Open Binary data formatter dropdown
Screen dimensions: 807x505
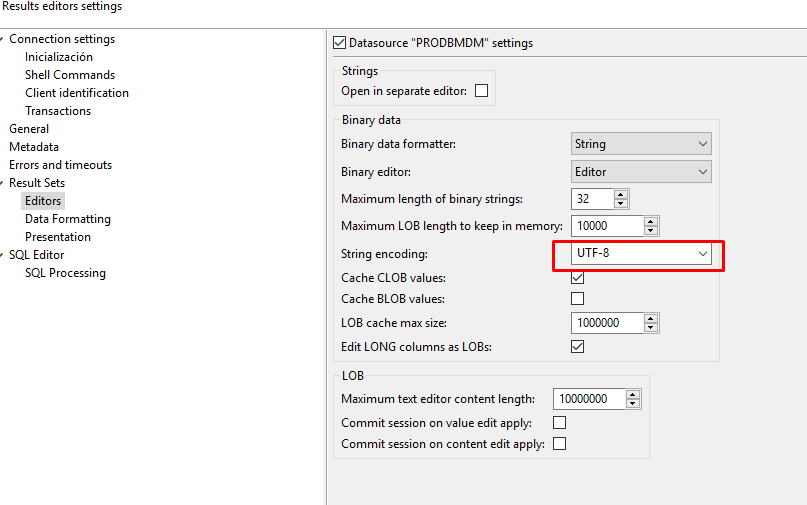(641, 144)
